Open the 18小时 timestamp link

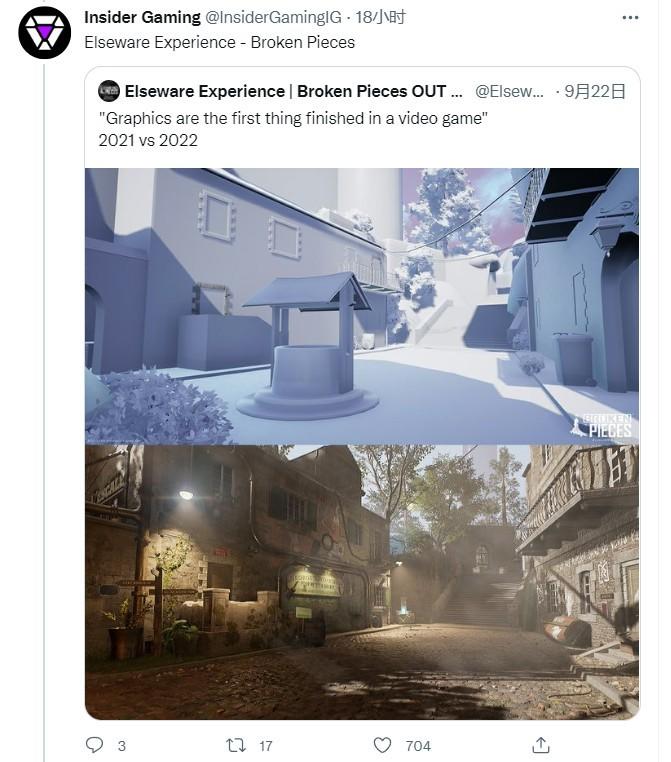(x=380, y=17)
